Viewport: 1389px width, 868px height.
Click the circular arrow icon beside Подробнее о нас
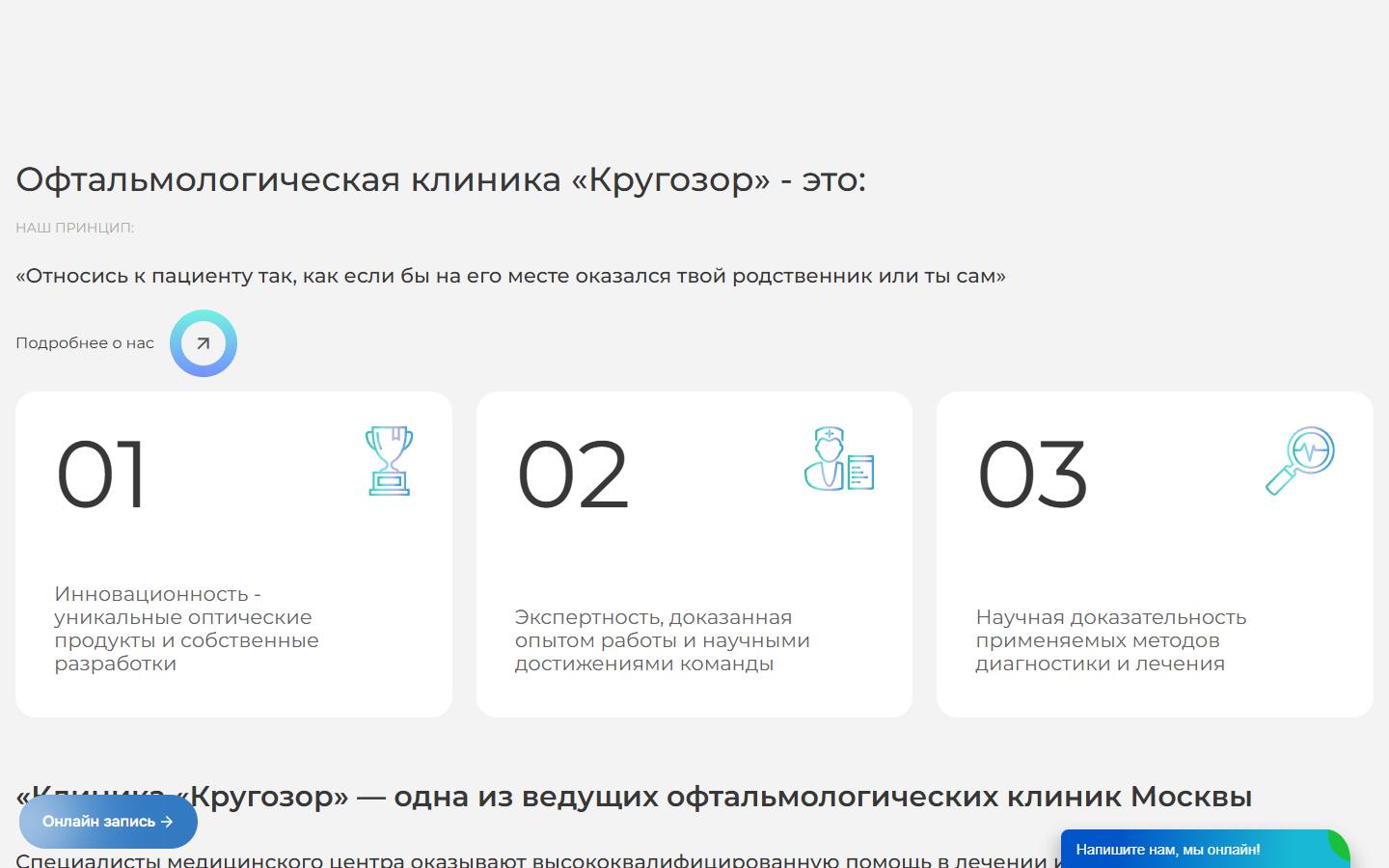204,343
